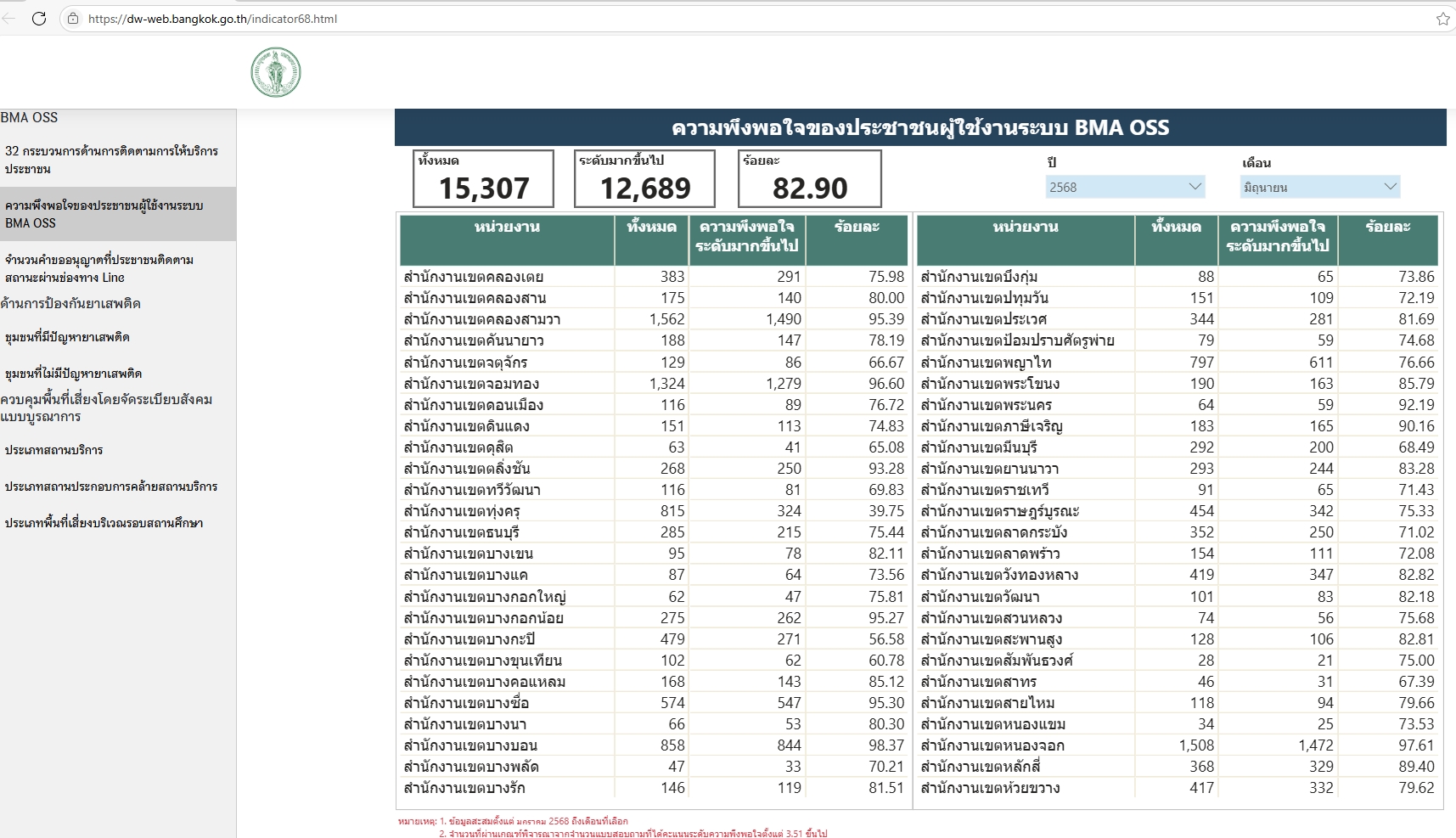The image size is (1456, 838).
Task: Select row สำนักงานเขตหนองจอก
Action: coord(1178,745)
